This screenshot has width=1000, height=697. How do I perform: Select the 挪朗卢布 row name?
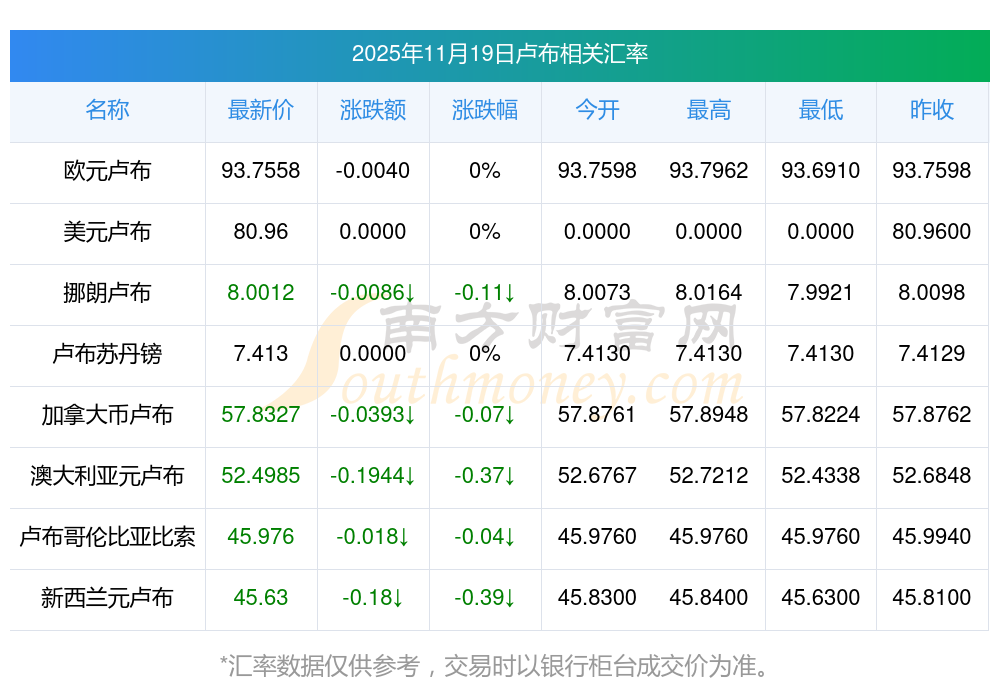point(107,293)
